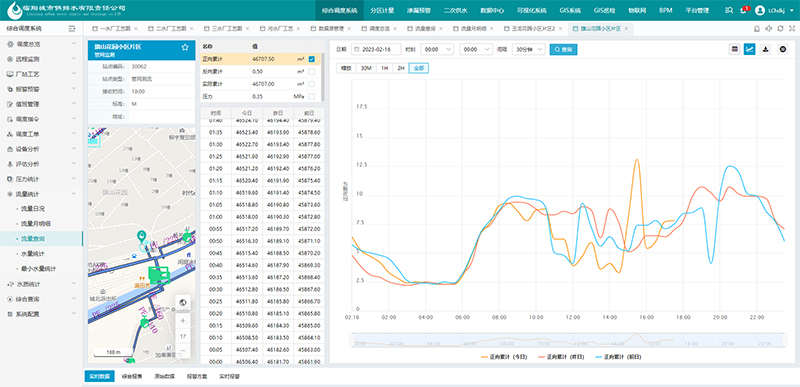Download chart data with export icon

[765, 49]
